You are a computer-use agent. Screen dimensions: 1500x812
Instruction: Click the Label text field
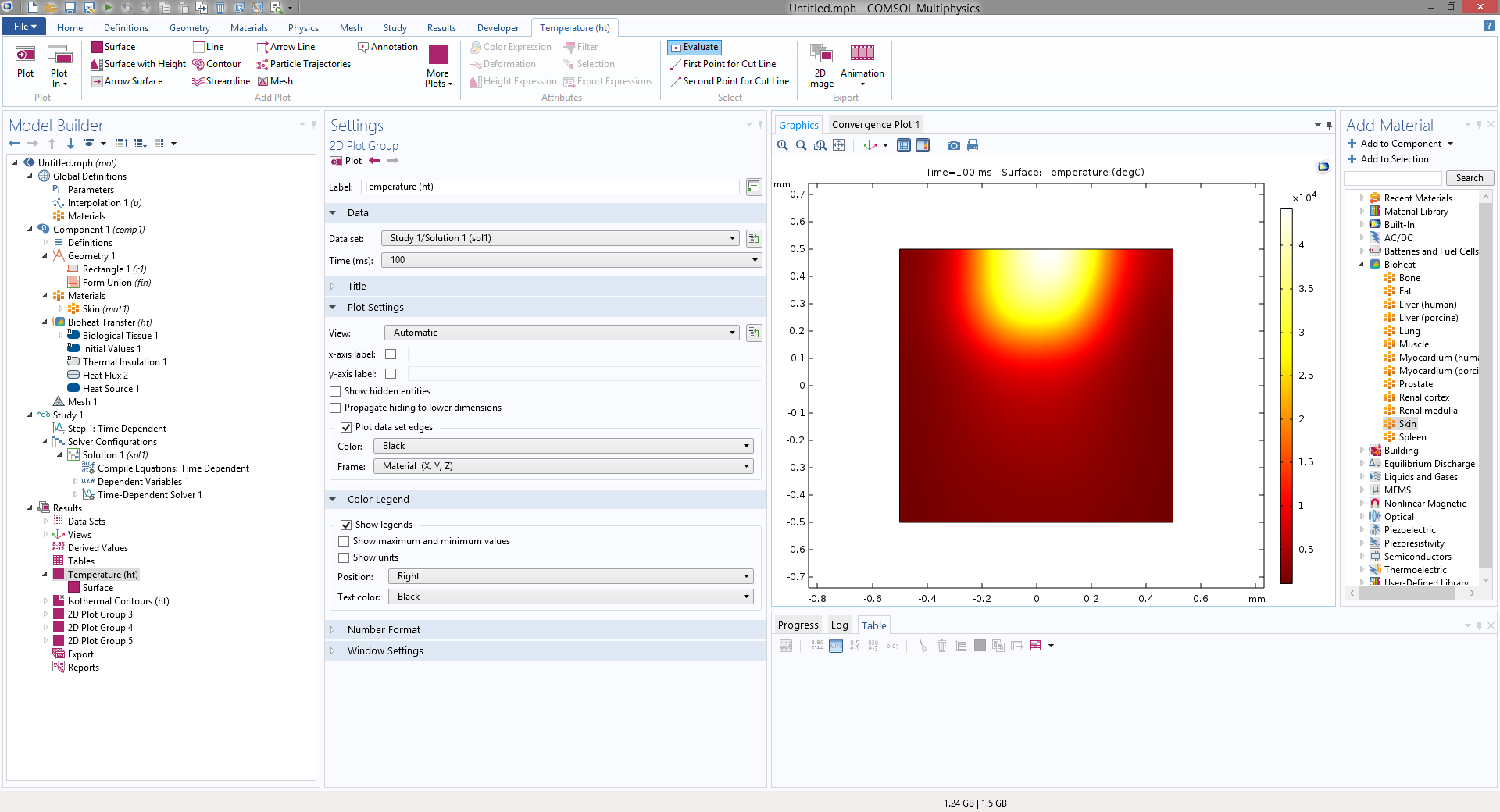point(550,187)
